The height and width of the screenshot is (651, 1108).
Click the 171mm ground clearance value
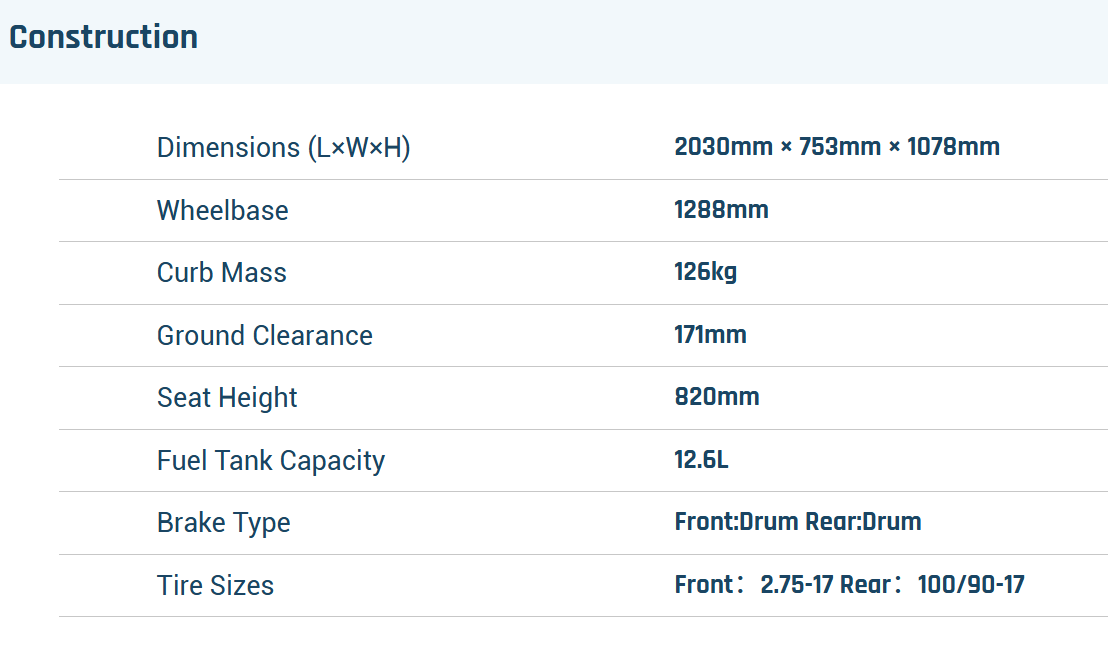[x=710, y=335]
